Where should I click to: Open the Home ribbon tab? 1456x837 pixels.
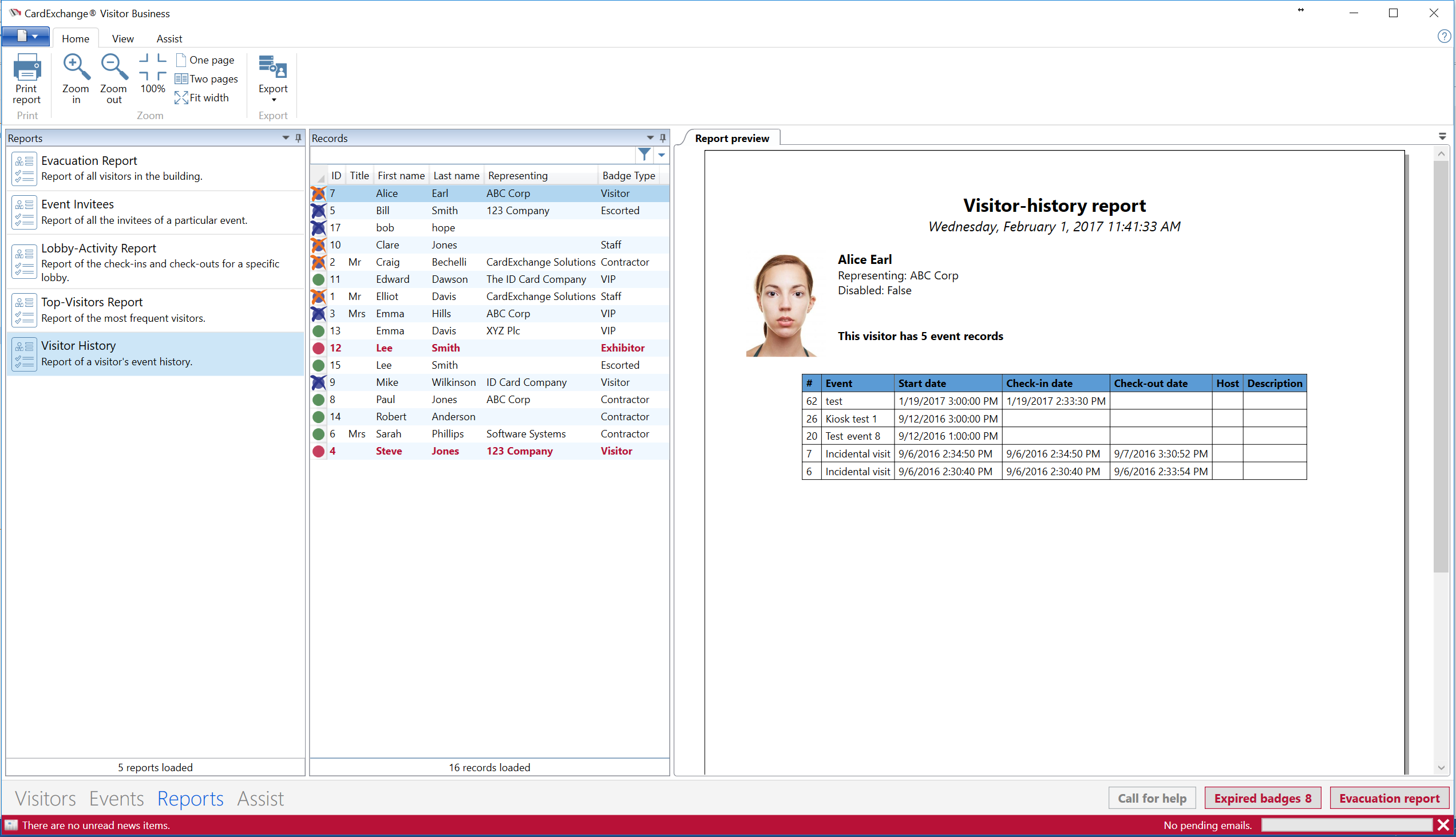click(x=76, y=38)
